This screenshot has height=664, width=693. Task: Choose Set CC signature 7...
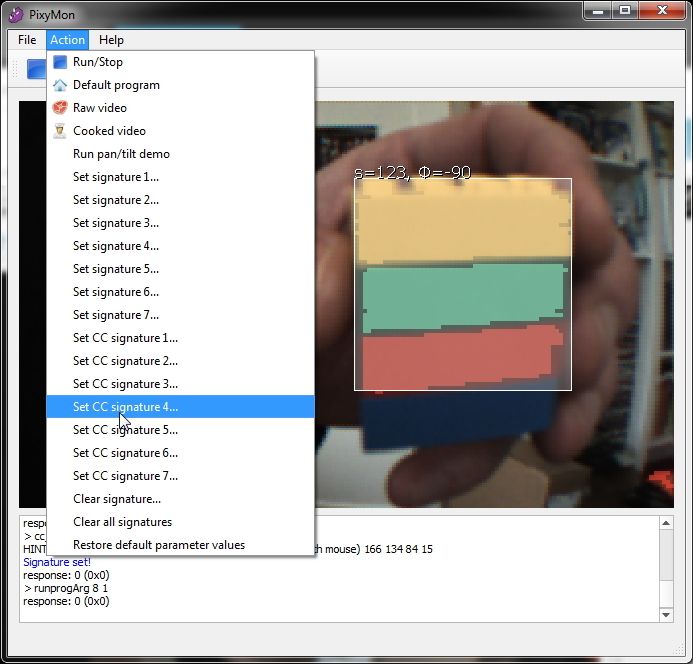[x=125, y=476]
